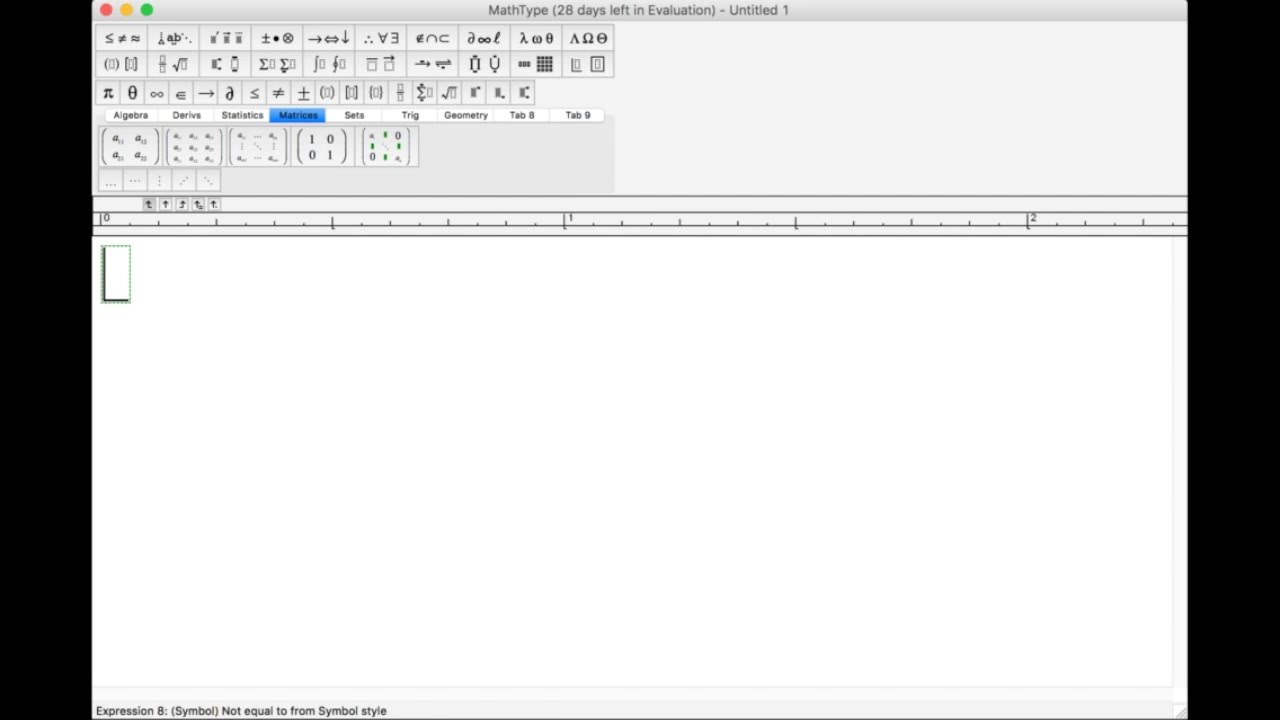Screen dimensions: 1280x720
Task: Insert the pi symbol
Action: [108, 93]
